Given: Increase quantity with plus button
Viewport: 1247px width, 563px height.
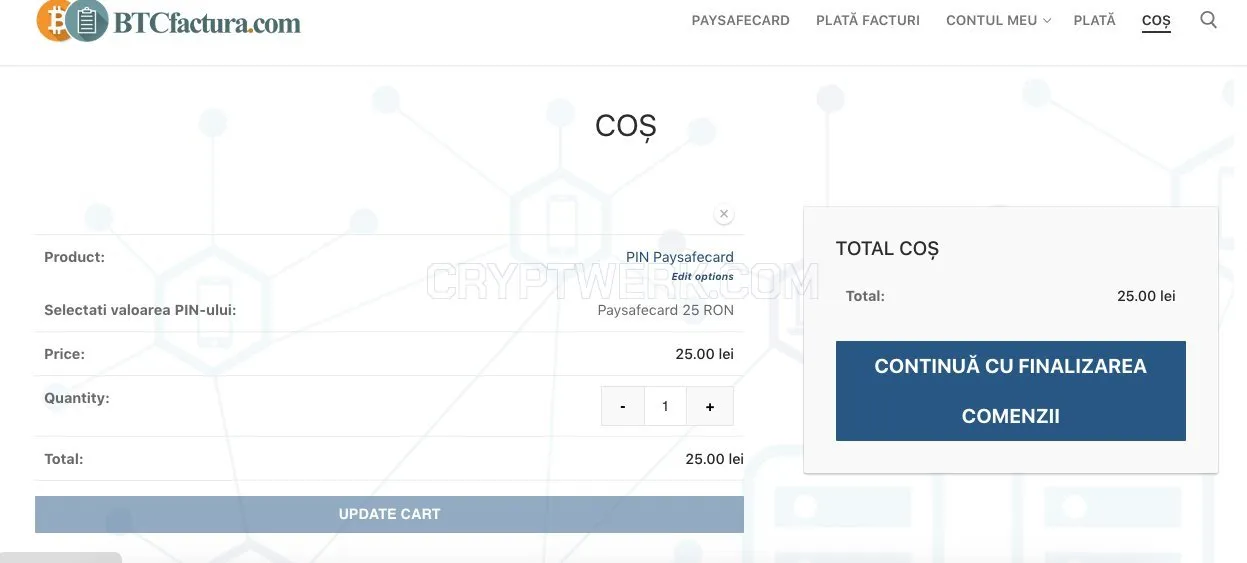Looking at the screenshot, I should 710,406.
